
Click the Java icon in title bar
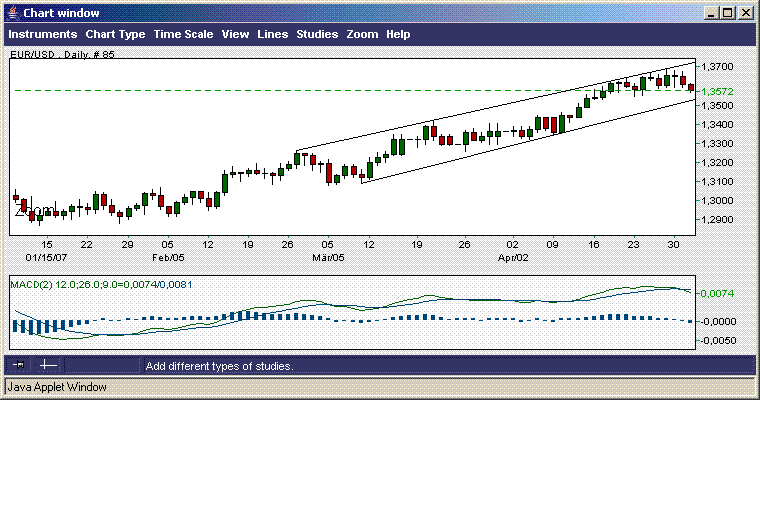(14, 13)
